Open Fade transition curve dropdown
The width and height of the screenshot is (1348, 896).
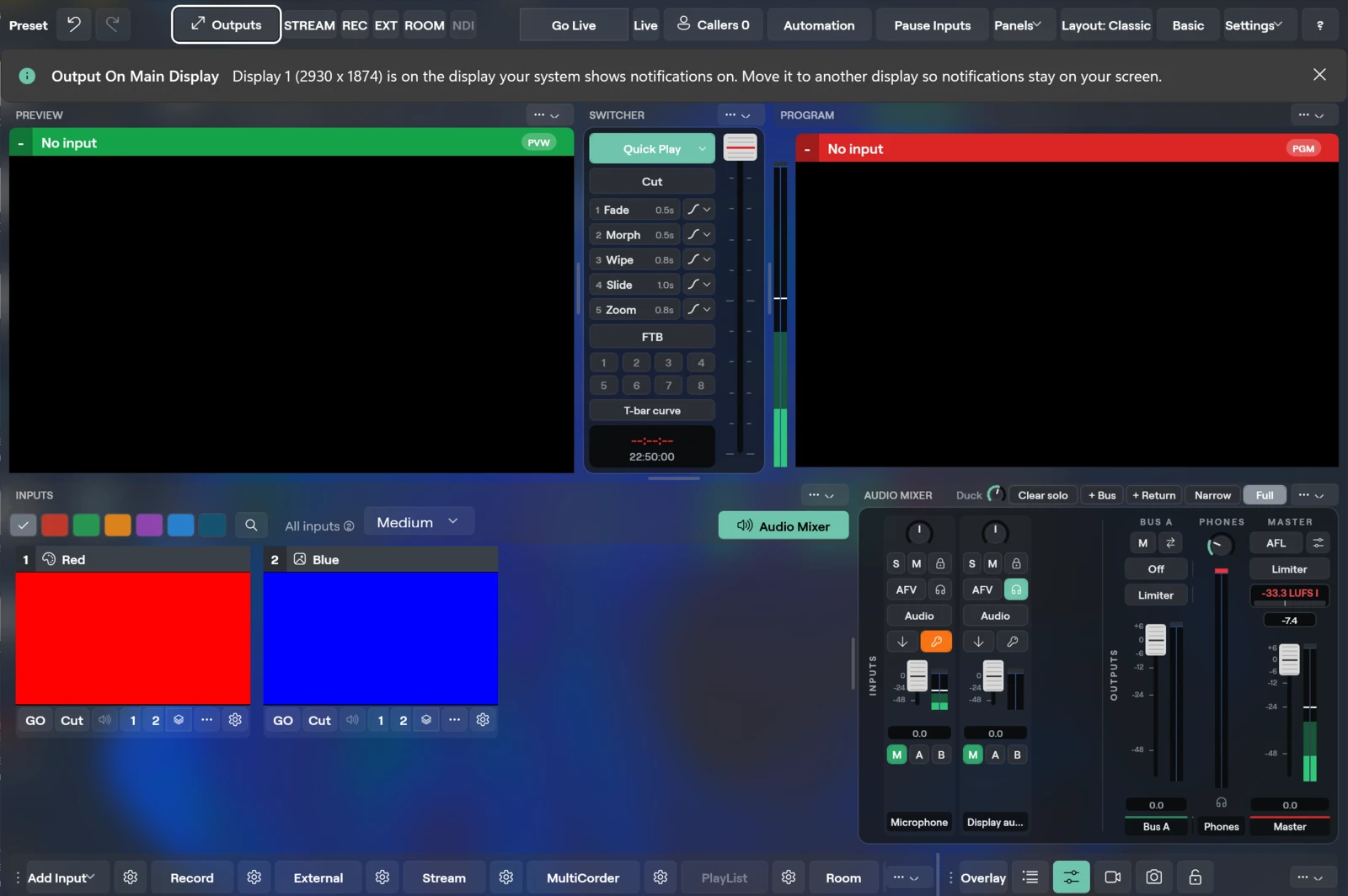pos(698,210)
